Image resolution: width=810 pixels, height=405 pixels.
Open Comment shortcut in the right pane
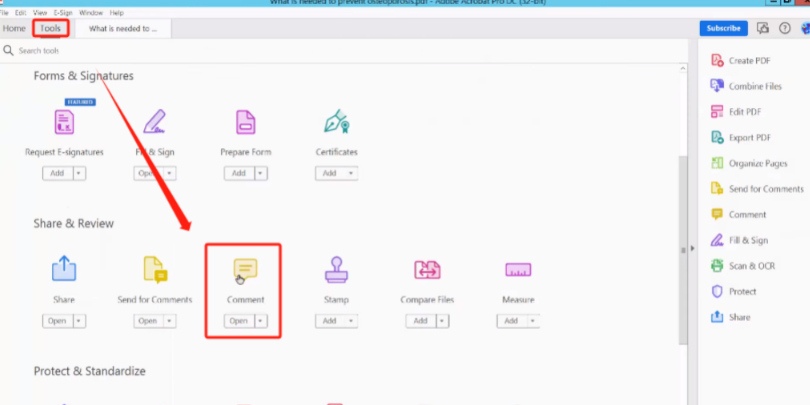739,214
